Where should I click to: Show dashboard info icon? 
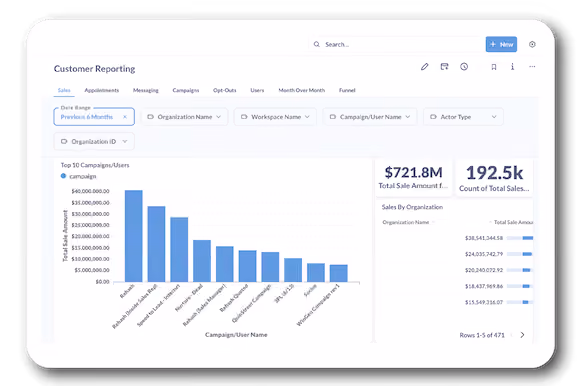point(513,66)
